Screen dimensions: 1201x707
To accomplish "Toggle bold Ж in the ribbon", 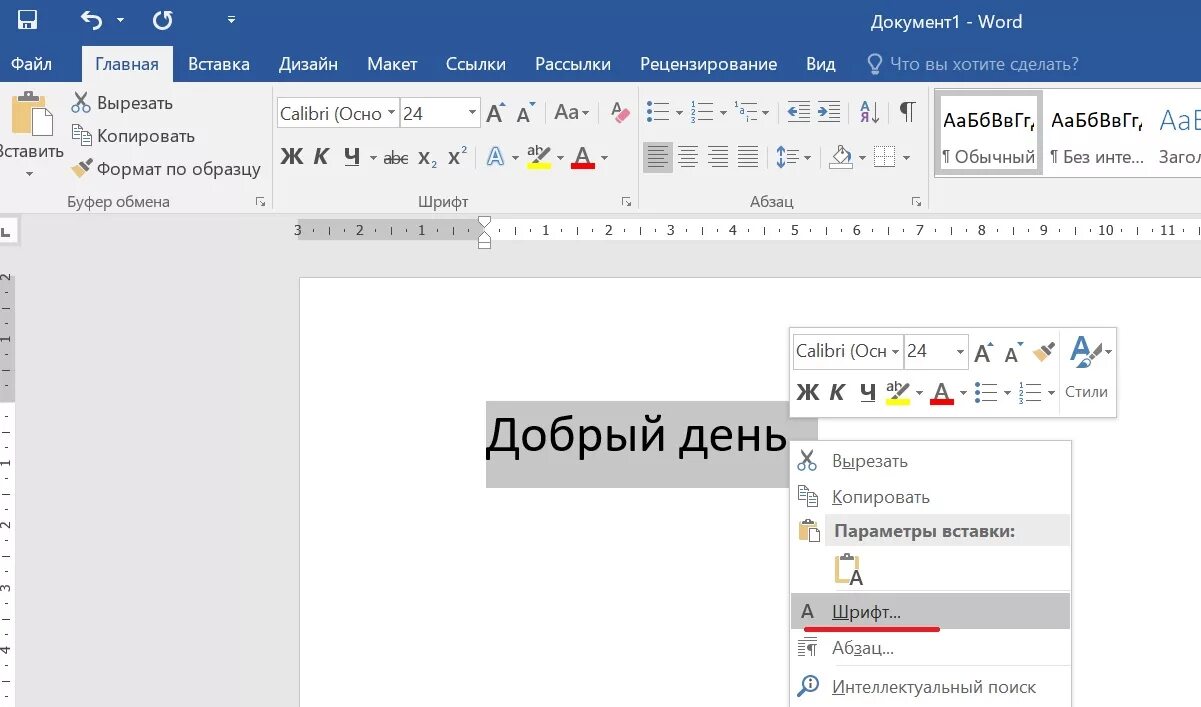I will [x=291, y=157].
